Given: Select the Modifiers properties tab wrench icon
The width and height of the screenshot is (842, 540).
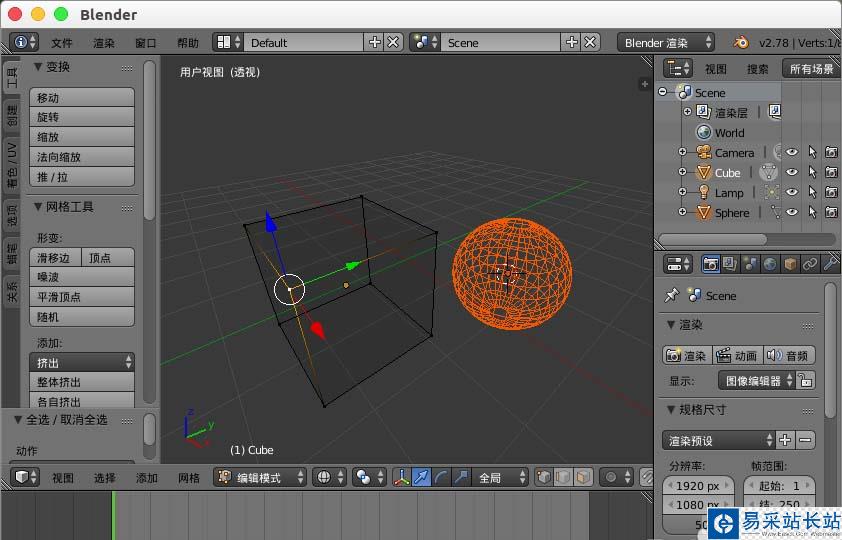Looking at the screenshot, I should (830, 264).
